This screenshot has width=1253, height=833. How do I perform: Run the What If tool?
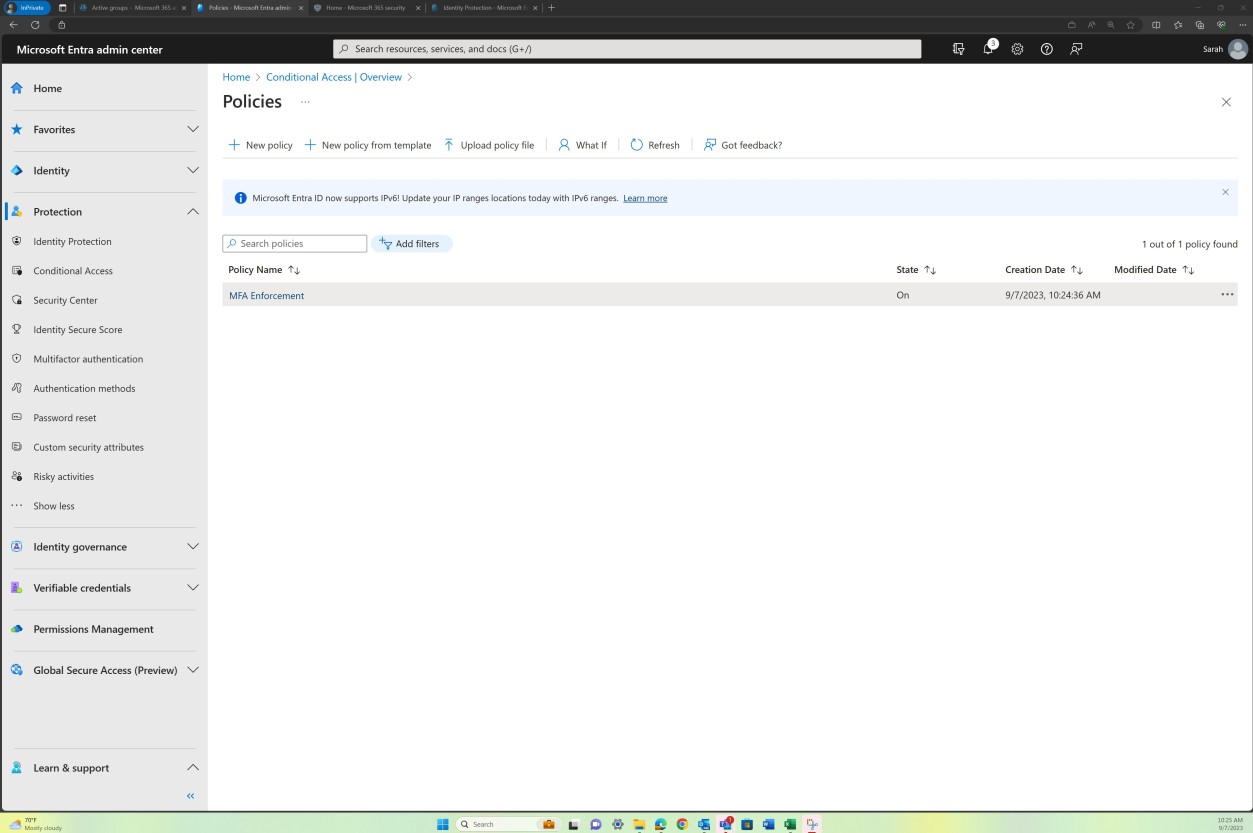coord(583,145)
